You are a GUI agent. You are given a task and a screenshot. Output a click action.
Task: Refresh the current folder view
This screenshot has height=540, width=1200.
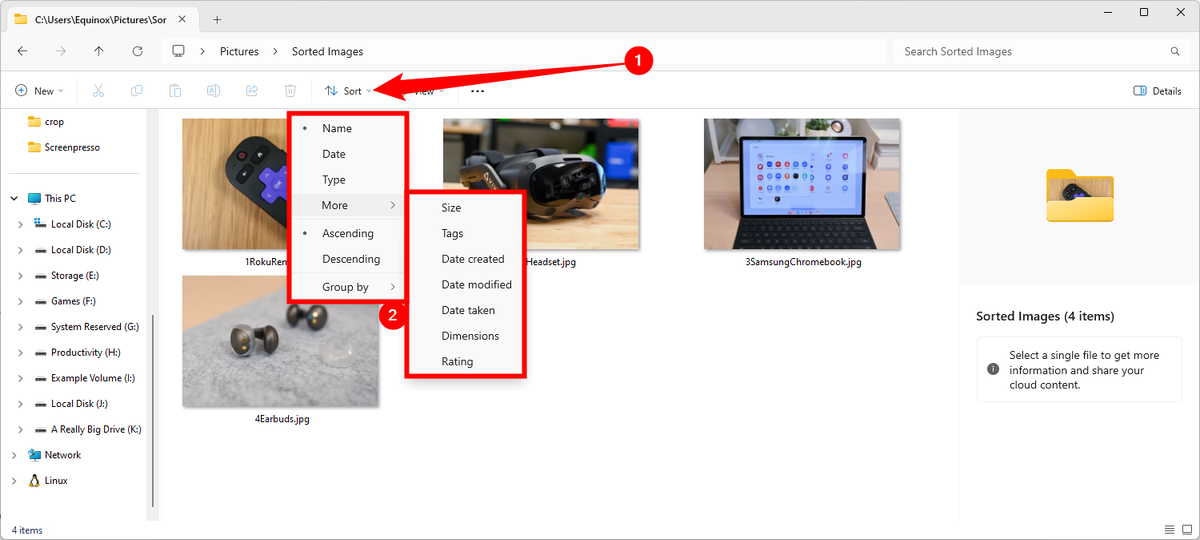click(x=137, y=51)
